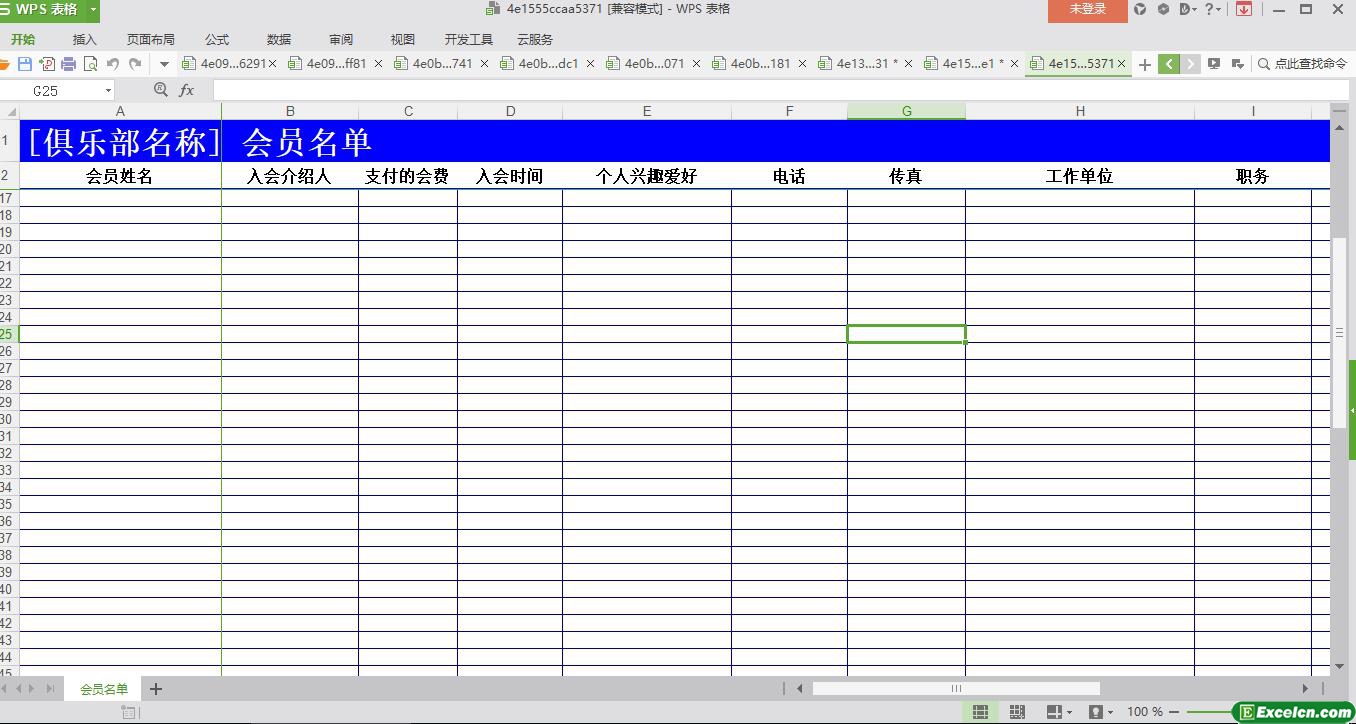
Task: Click the formula bar input field
Action: click(x=780, y=90)
